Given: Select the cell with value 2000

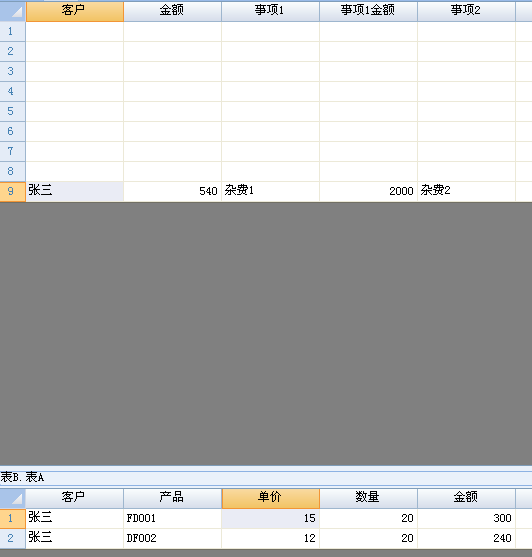Looking at the screenshot, I should (x=369, y=191).
